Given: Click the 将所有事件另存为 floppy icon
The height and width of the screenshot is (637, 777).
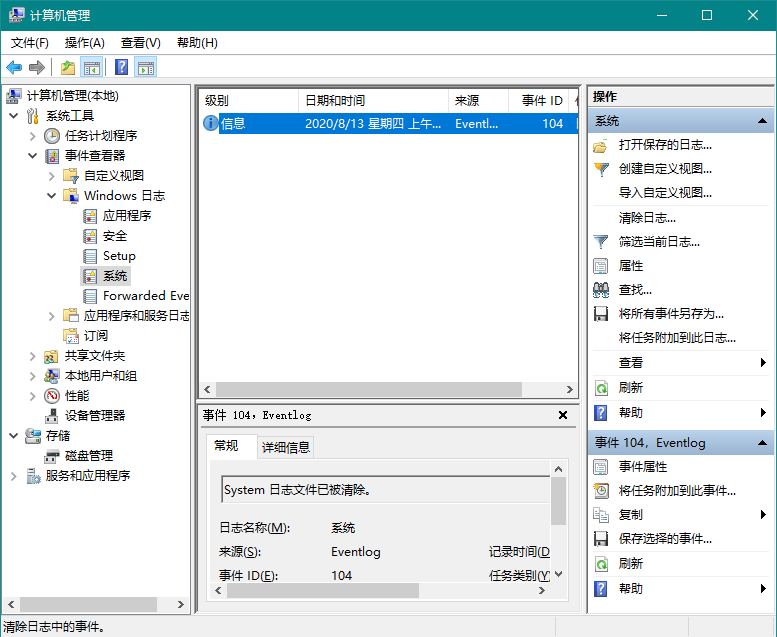Looking at the screenshot, I should (x=601, y=314).
